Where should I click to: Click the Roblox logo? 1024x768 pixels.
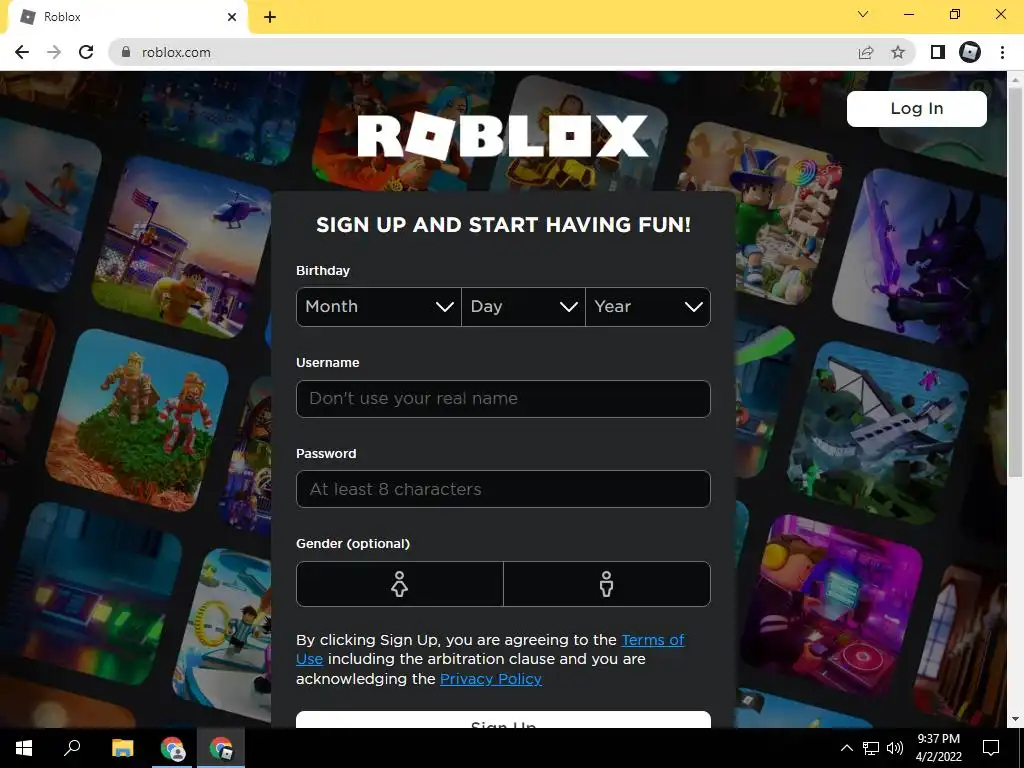[x=503, y=136]
